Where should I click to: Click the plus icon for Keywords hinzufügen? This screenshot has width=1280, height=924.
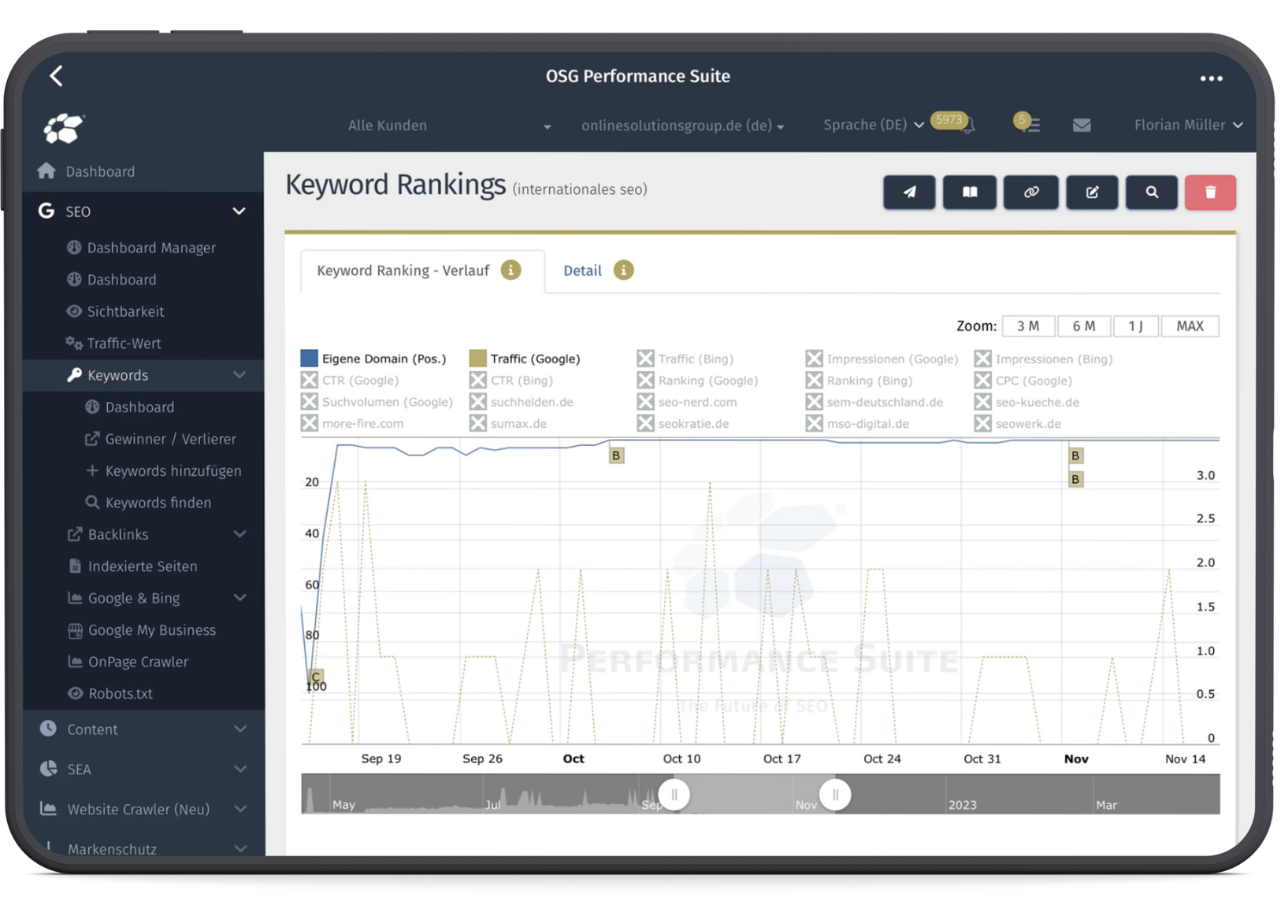coord(92,470)
